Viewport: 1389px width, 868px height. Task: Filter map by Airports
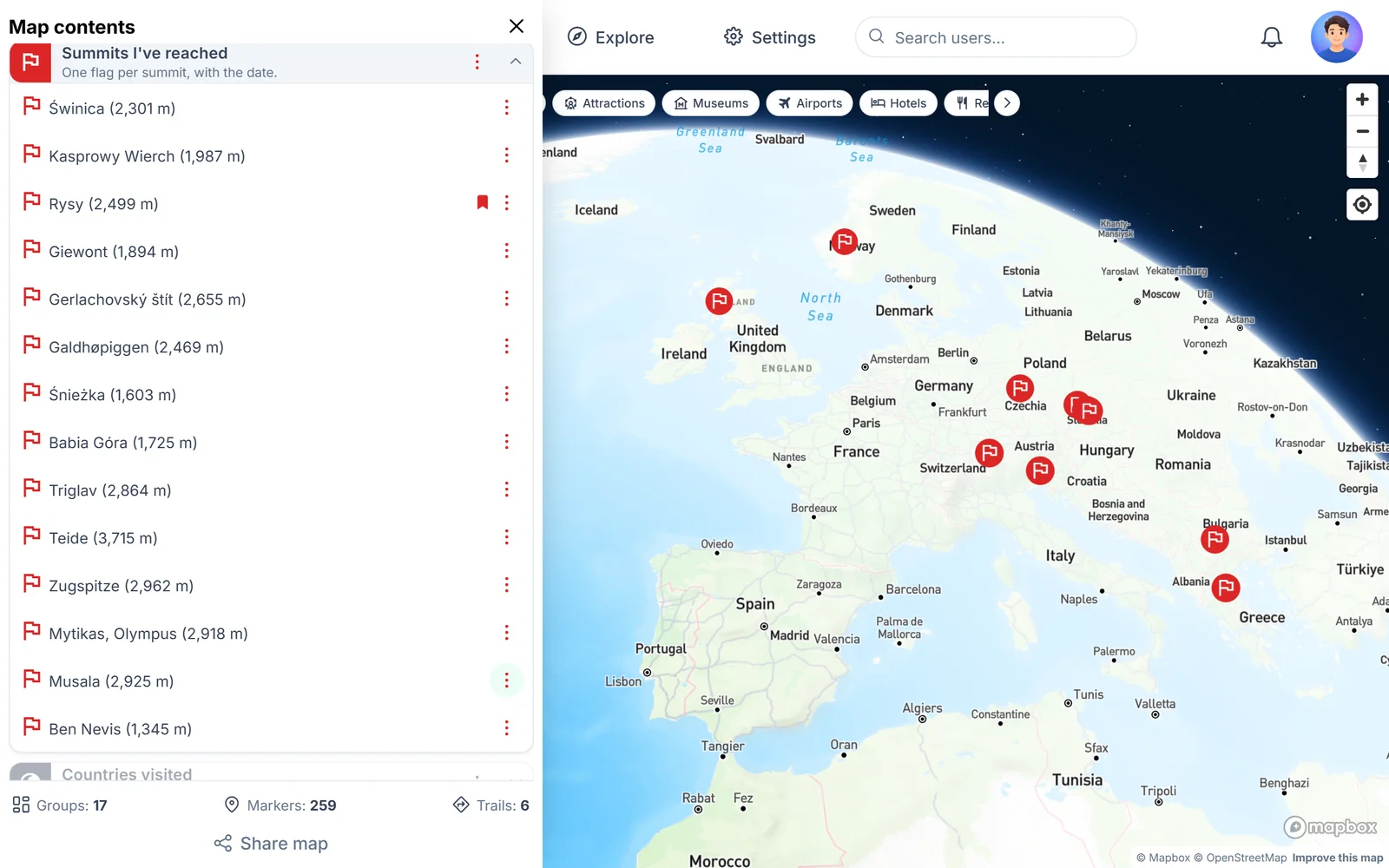point(809,103)
